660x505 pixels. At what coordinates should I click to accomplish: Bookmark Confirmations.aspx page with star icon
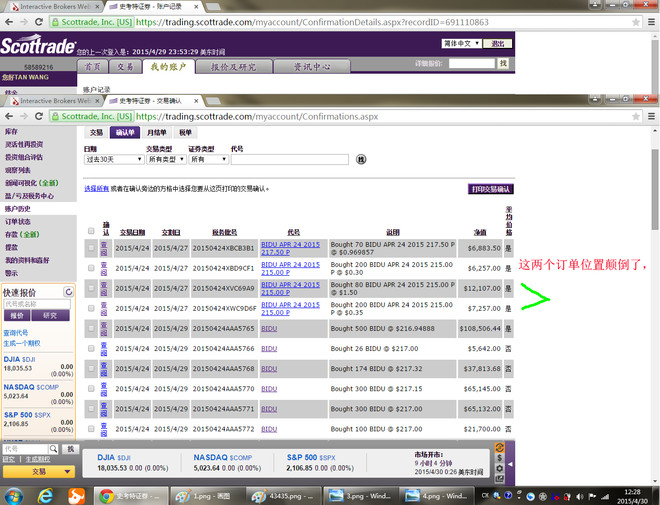[x=636, y=117]
